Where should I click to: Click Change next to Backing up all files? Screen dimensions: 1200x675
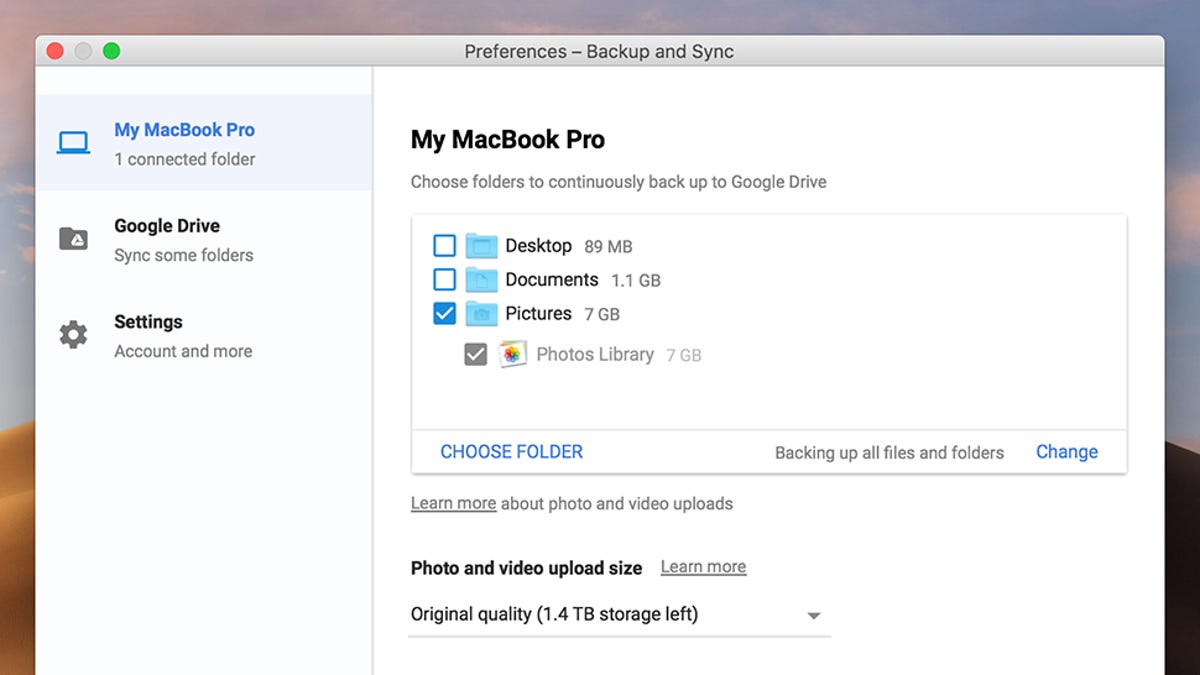pos(1067,452)
